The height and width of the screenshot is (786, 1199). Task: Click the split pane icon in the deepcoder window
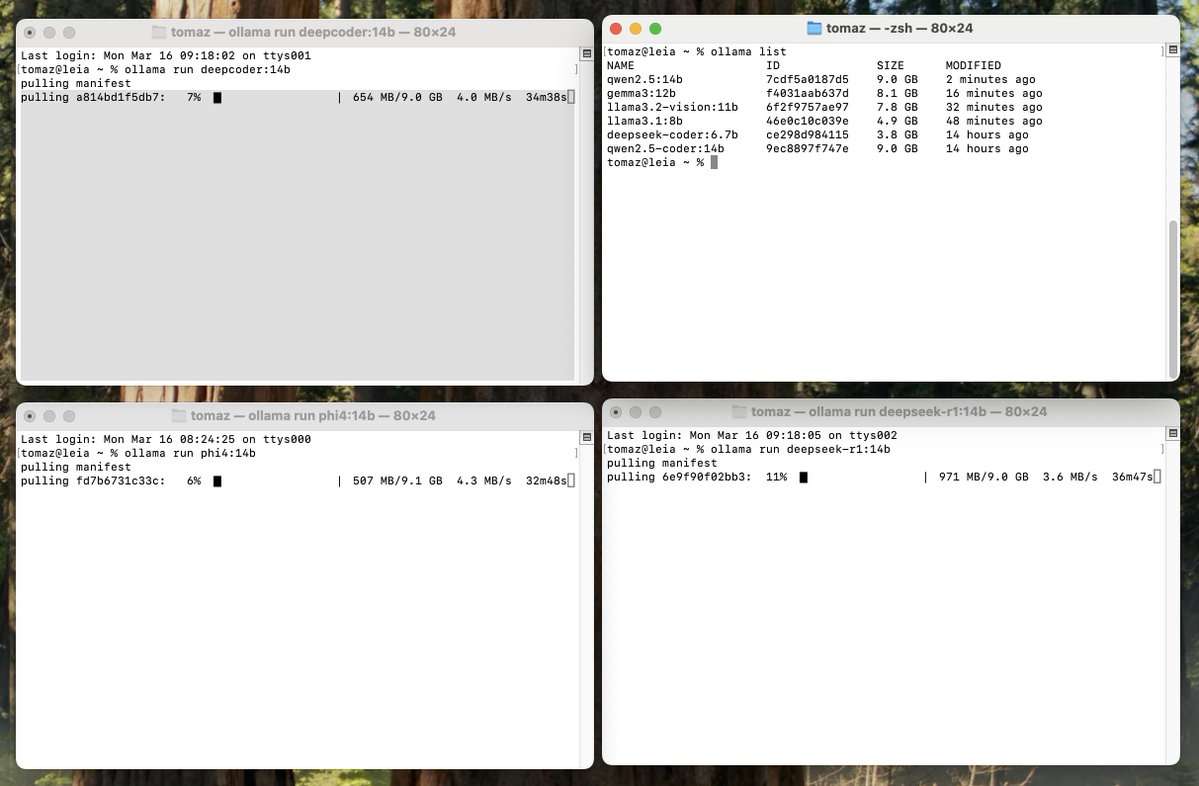point(587,54)
